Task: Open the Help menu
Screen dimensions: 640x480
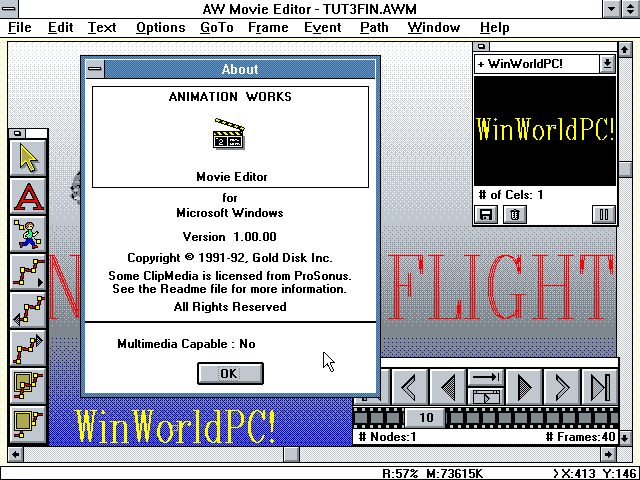Action: pos(494,28)
